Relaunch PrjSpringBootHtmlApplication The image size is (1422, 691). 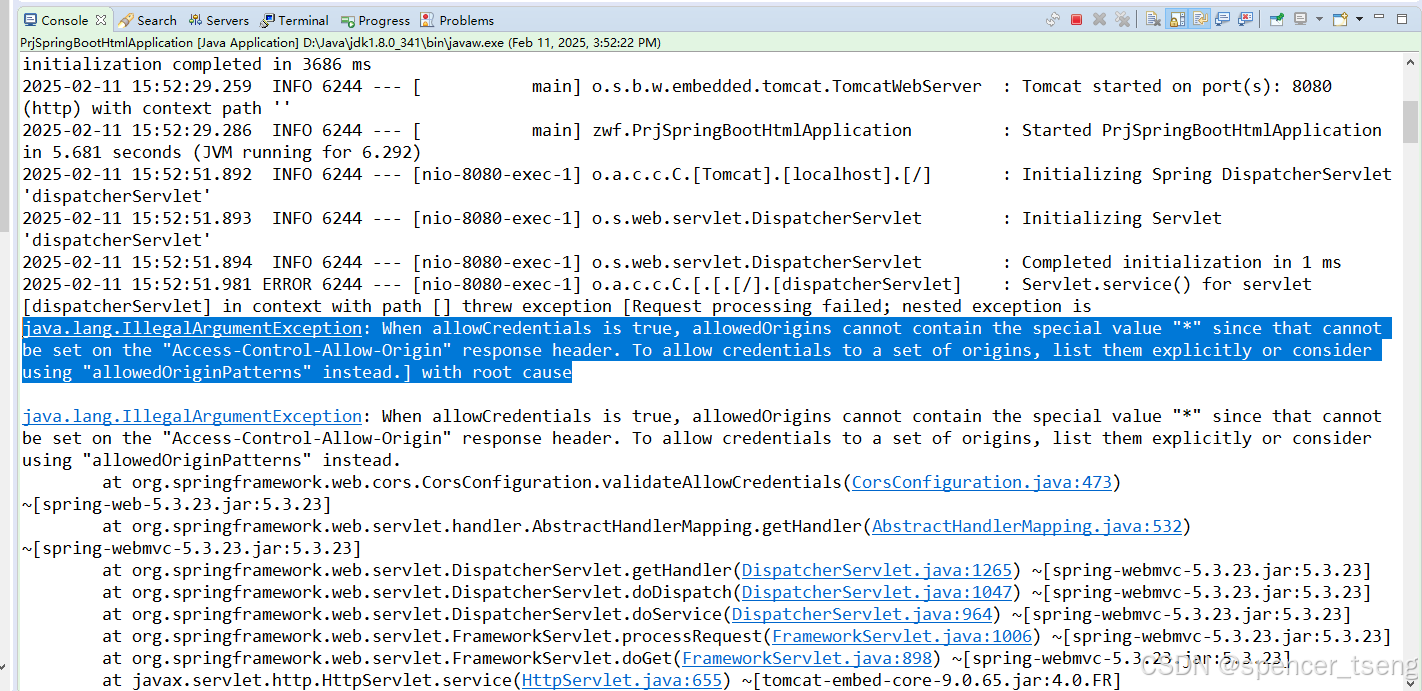coord(1052,20)
